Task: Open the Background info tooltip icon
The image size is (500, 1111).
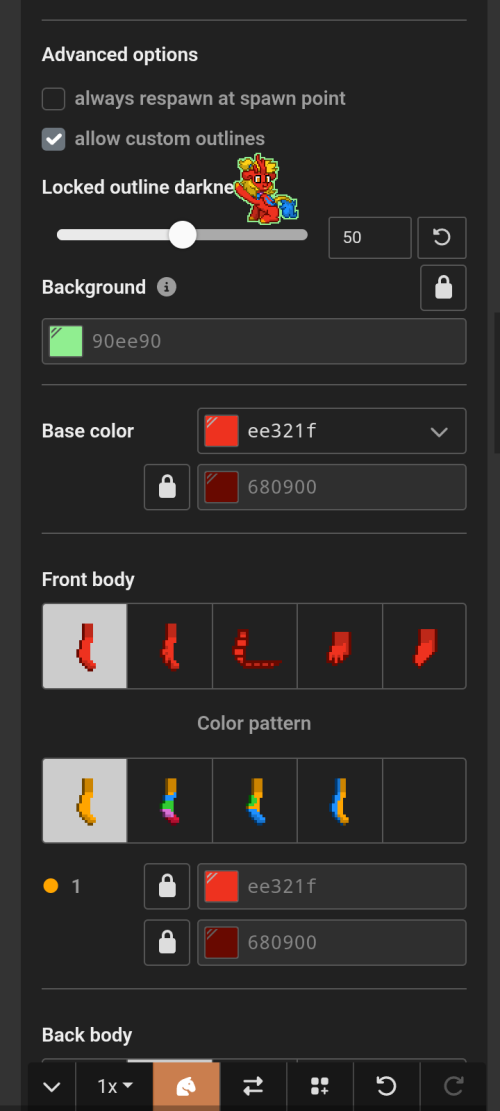Action: click(x=166, y=287)
